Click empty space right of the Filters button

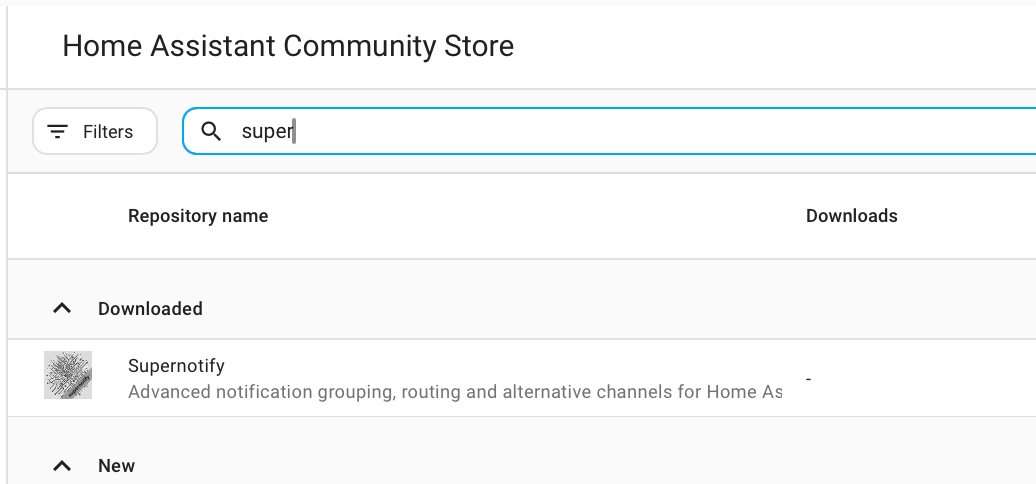point(169,132)
